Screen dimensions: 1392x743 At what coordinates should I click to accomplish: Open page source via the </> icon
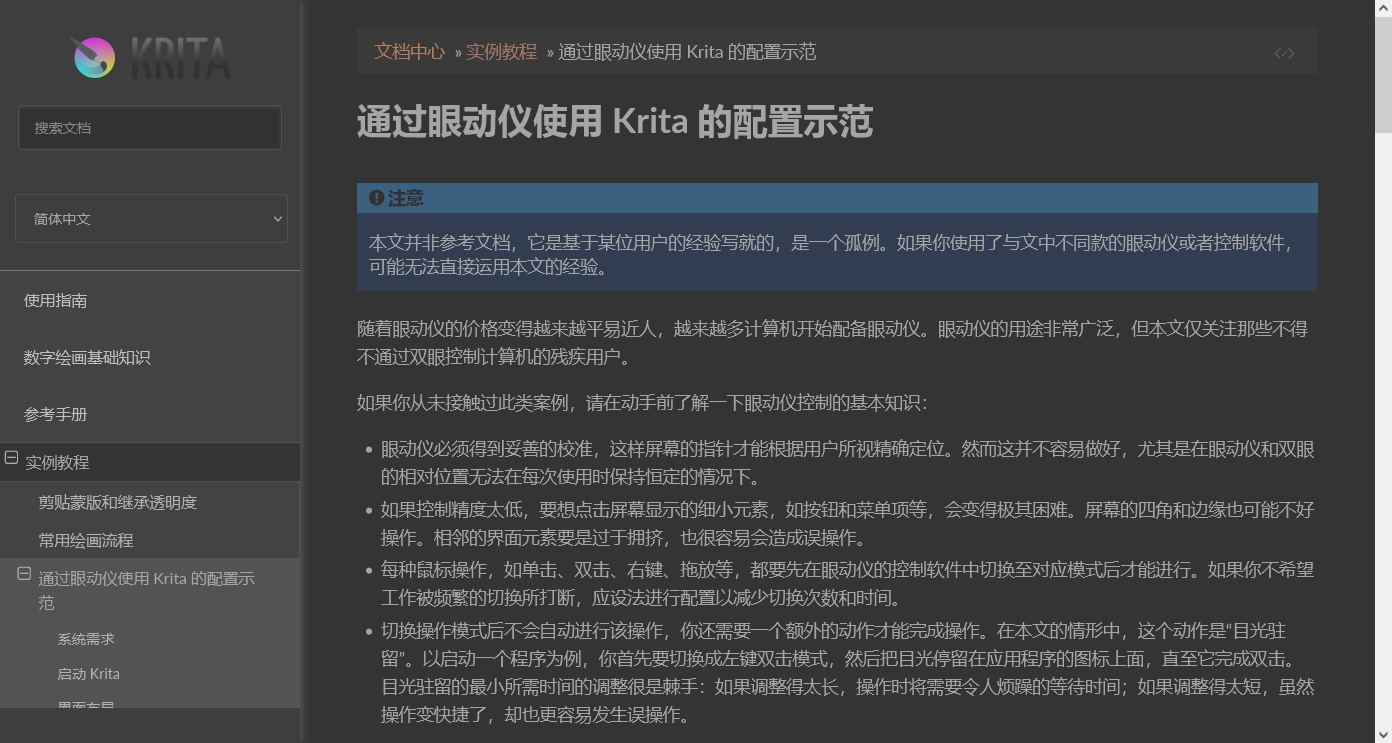1284,53
